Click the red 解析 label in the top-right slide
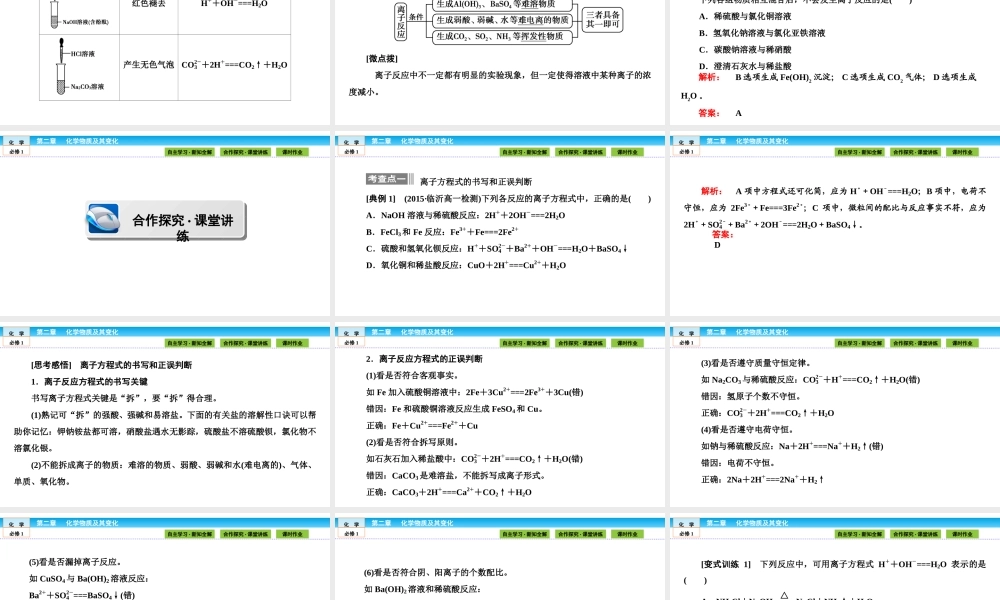Screen dimensions: 1000x600 pos(708,78)
